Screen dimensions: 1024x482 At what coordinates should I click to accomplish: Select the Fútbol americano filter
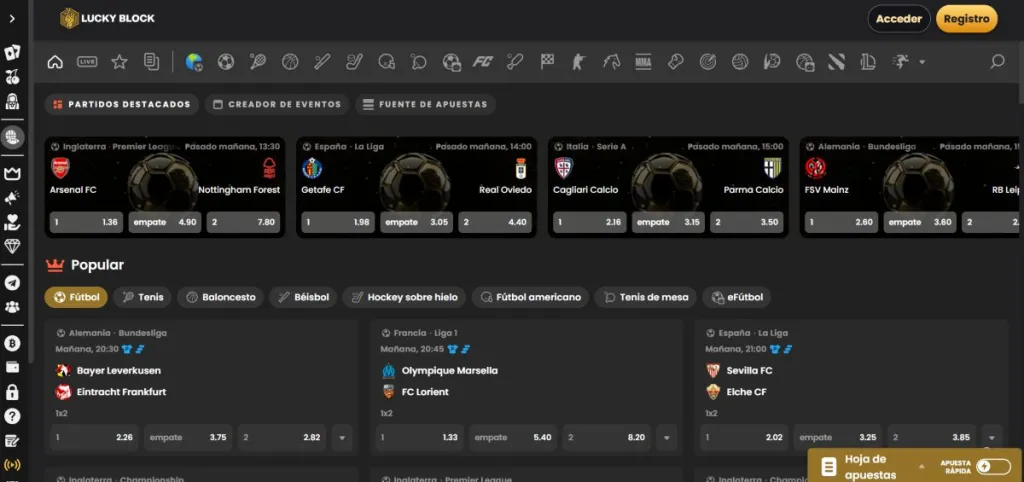pyautogui.click(x=530, y=297)
